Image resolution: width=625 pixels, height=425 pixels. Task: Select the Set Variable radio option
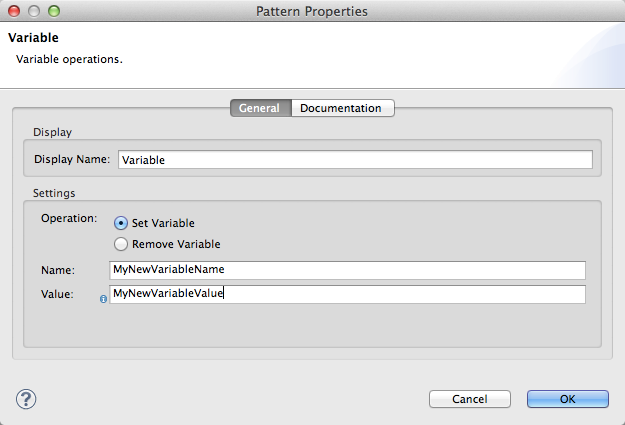(122, 224)
